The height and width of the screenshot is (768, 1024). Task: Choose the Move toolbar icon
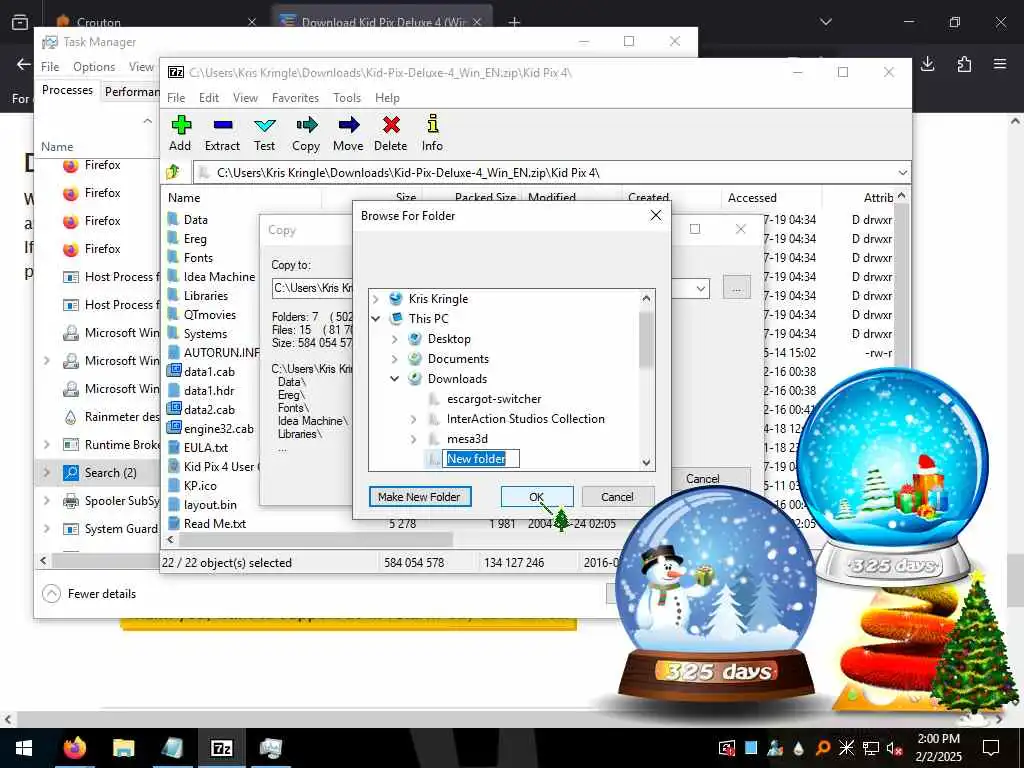coord(349,125)
